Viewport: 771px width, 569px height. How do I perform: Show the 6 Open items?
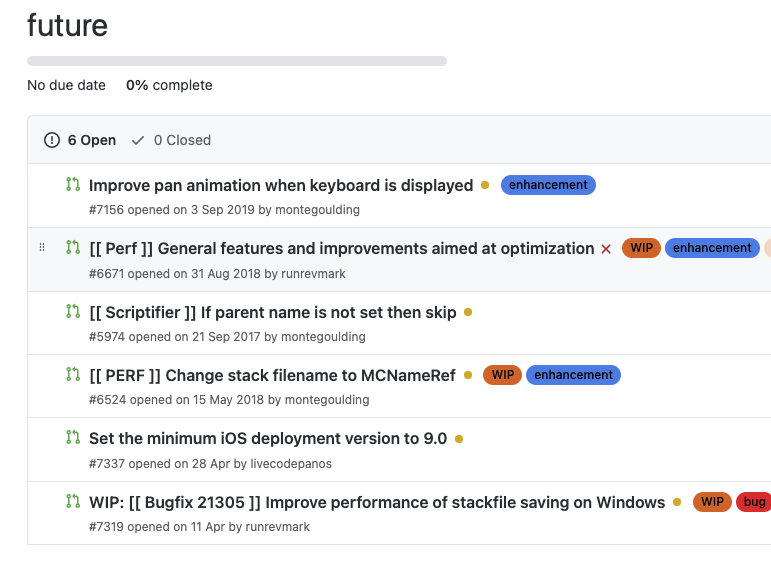(80, 140)
